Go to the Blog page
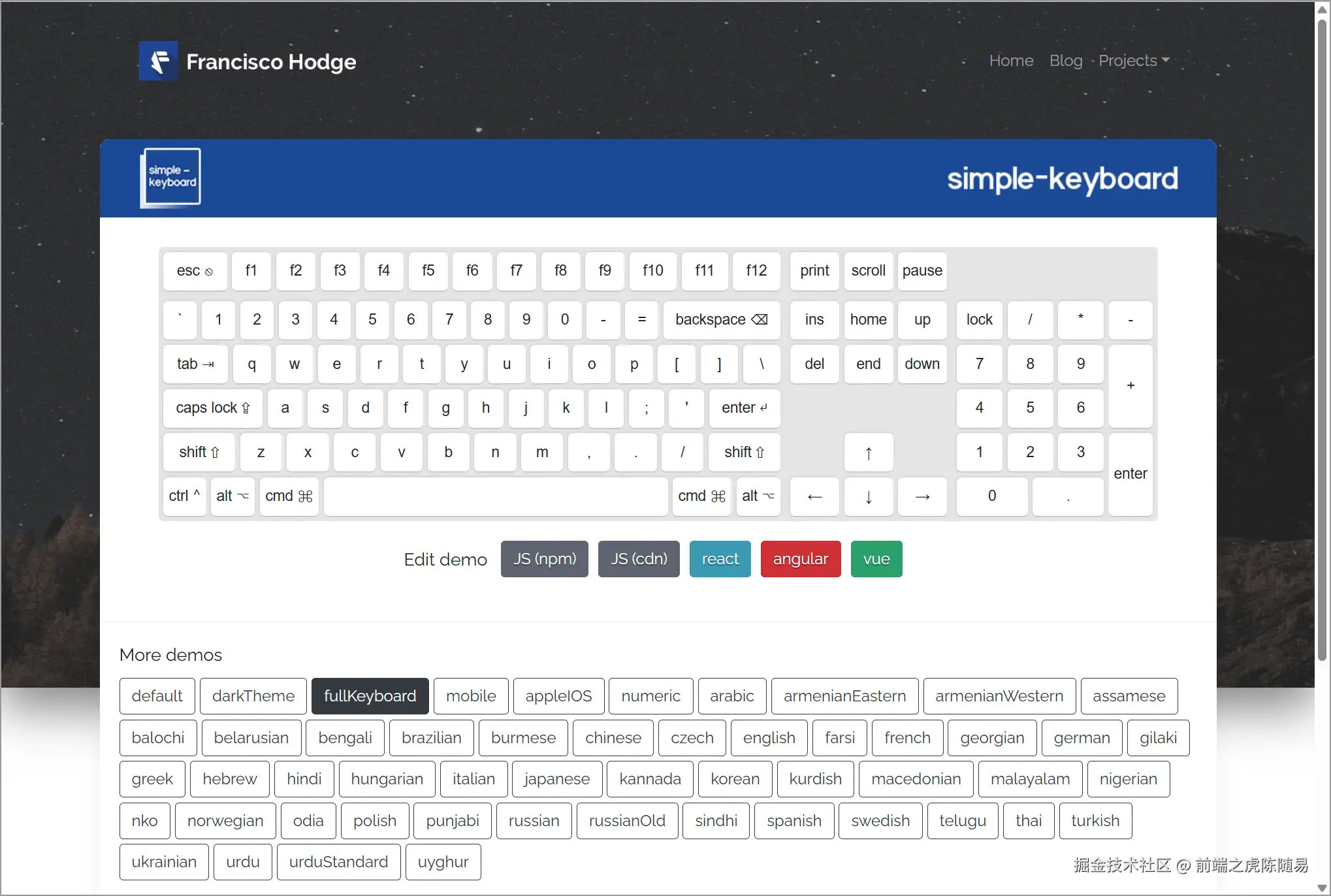1331x896 pixels. point(1065,60)
